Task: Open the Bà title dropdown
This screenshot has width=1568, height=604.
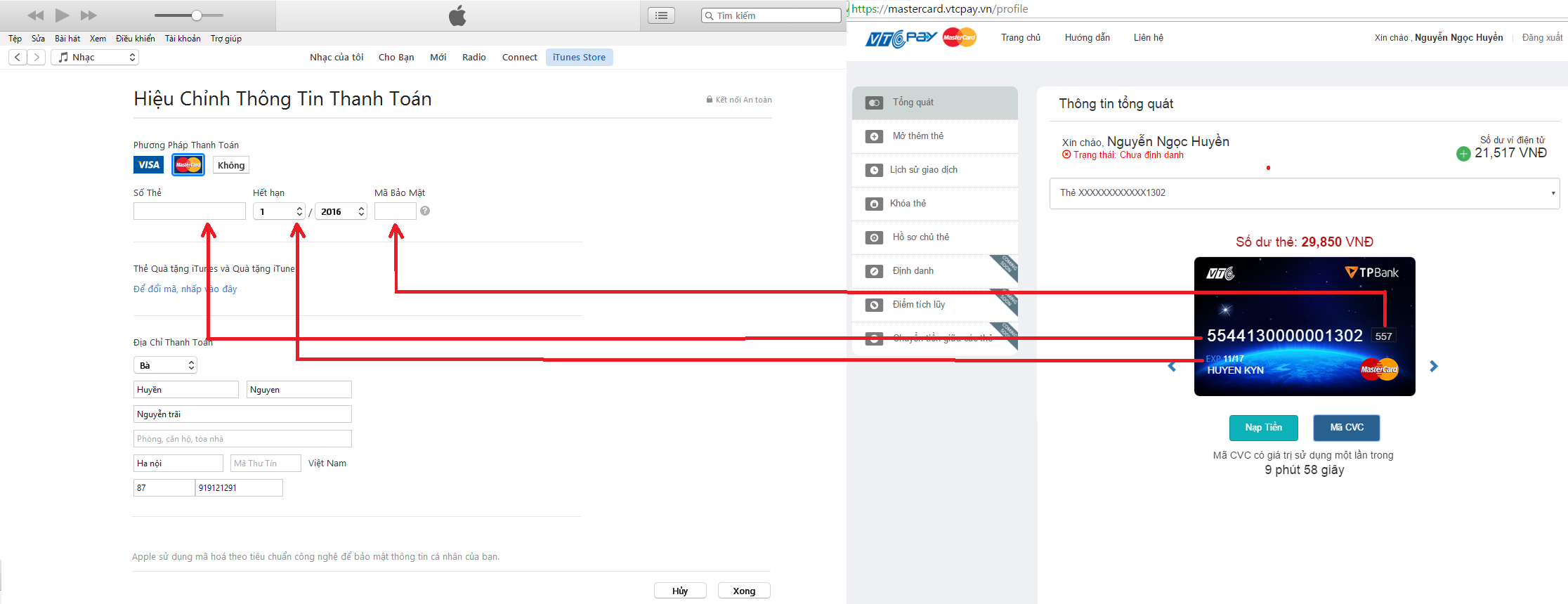Action: pyautogui.click(x=165, y=365)
